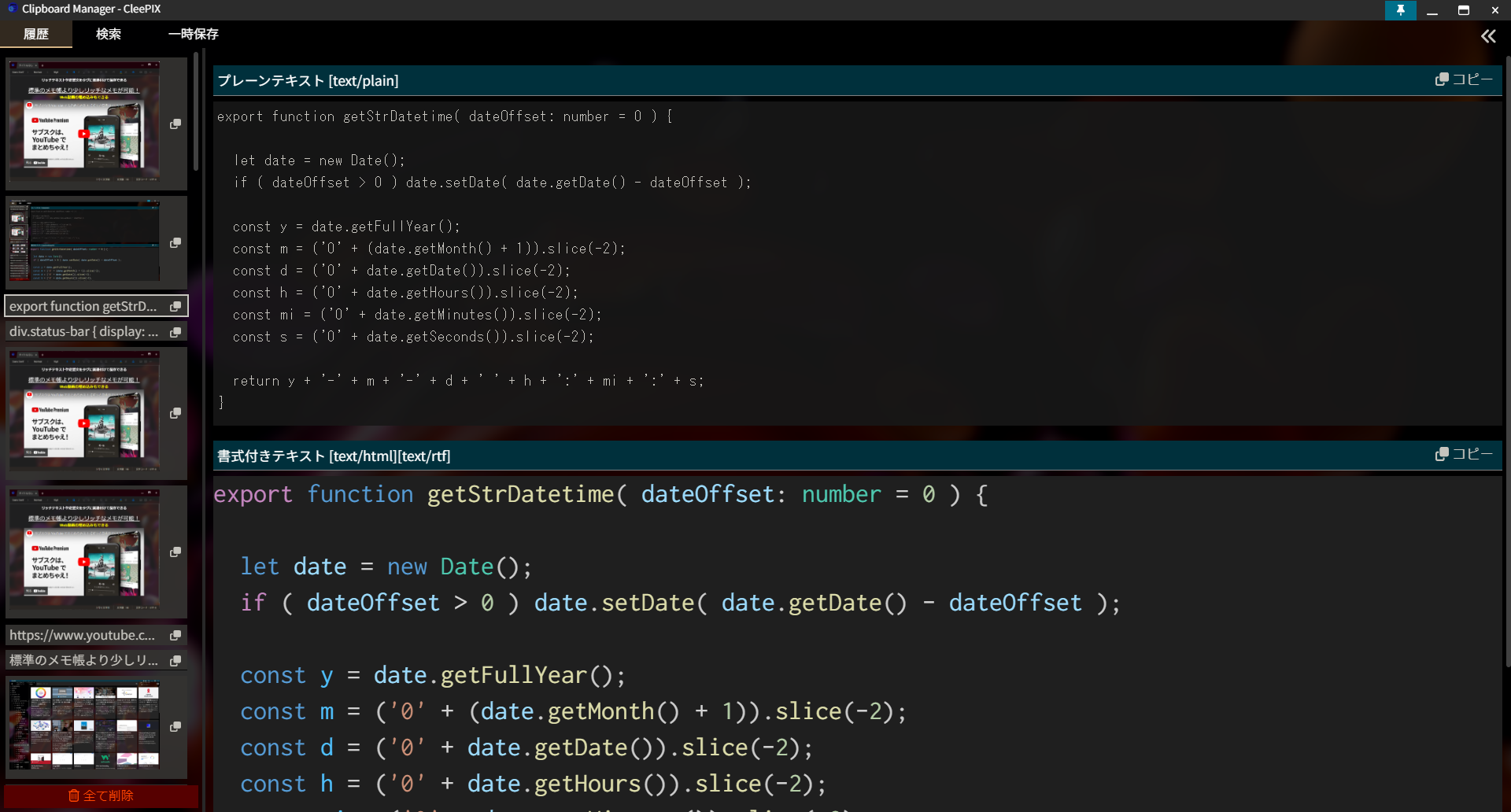Viewport: 1511px width, 812px height.
Task: Copy icon on 'div.status-bar { display:' entry
Action: [175, 332]
